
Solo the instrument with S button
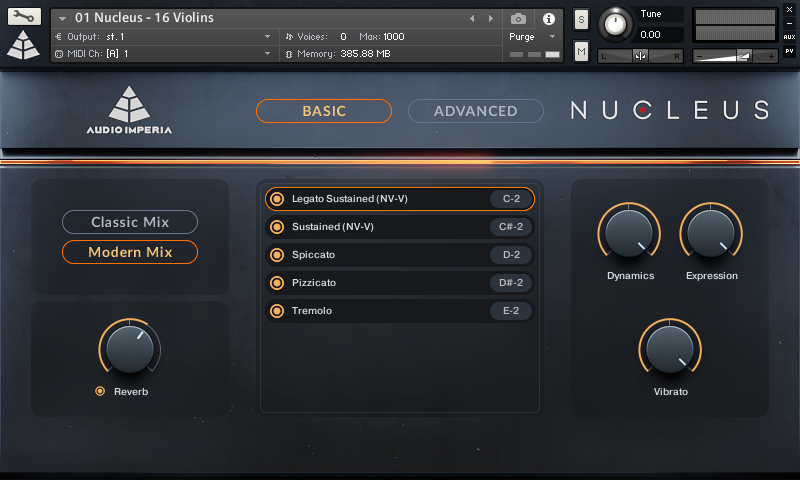581,20
